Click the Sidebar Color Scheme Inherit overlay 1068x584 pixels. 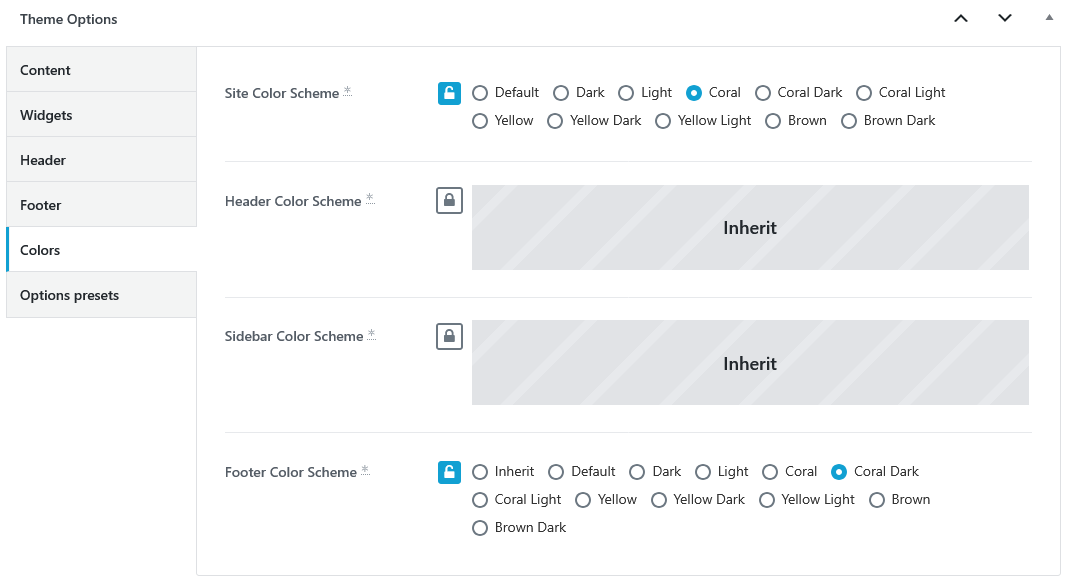(x=750, y=363)
